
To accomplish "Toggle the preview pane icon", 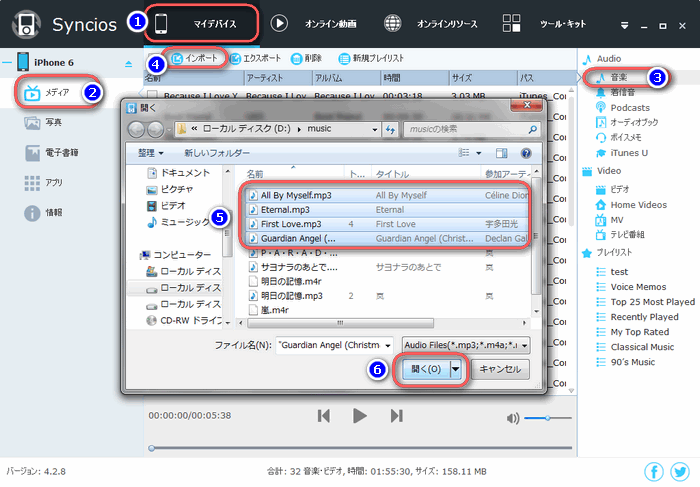I will (501, 153).
